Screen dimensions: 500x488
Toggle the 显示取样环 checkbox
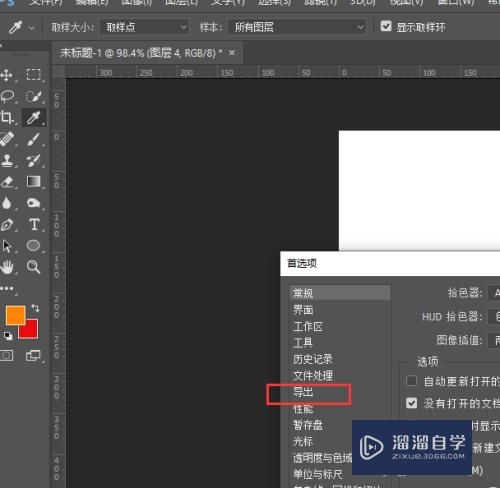pyautogui.click(x=386, y=26)
